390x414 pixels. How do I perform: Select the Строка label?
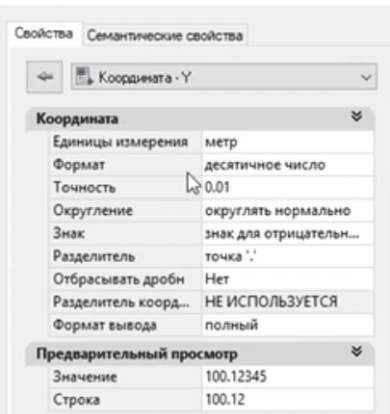76,399
